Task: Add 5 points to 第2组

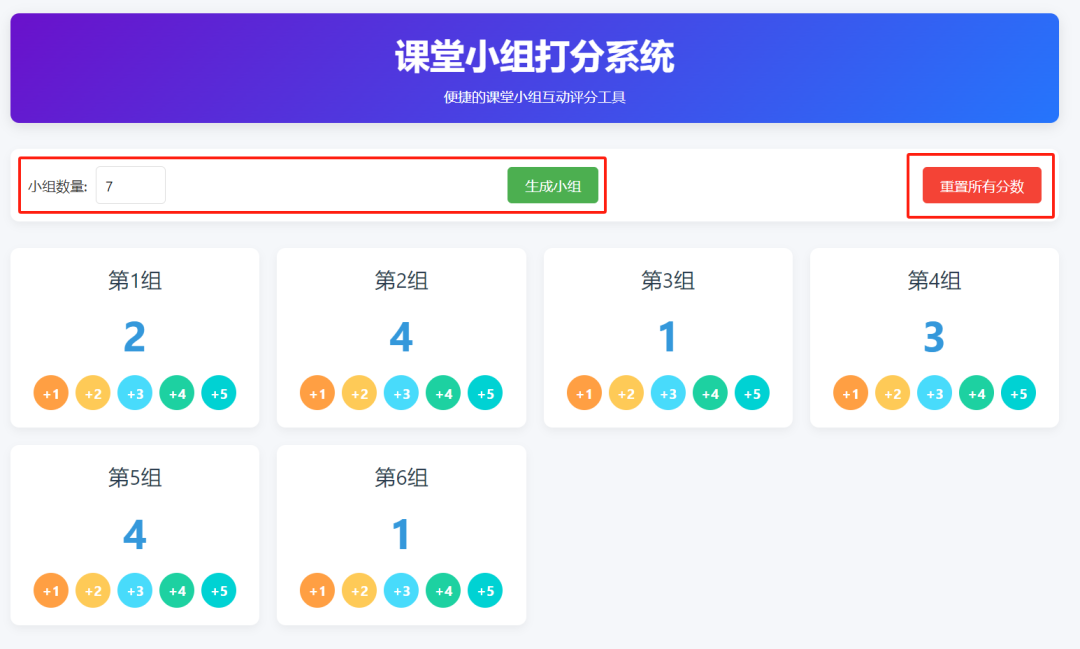Action: pyautogui.click(x=485, y=393)
